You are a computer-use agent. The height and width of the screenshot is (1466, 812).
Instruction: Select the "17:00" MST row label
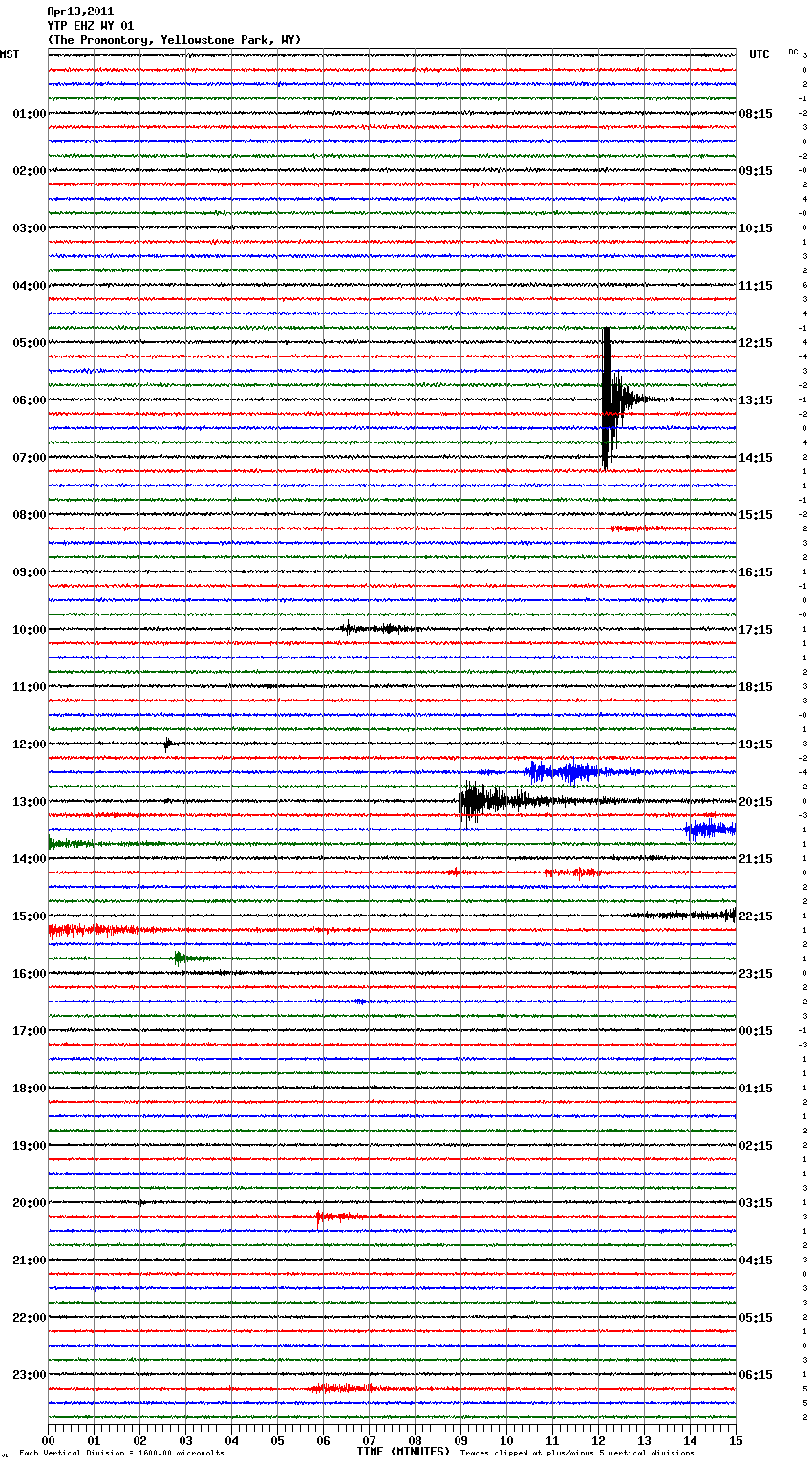click(x=30, y=1031)
